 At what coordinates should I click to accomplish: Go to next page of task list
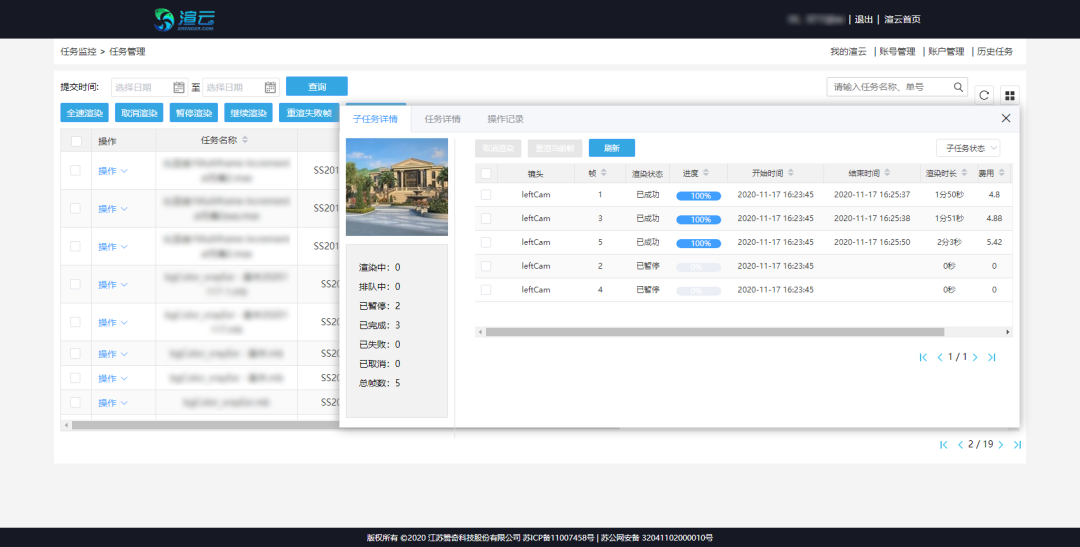[x=1000, y=444]
